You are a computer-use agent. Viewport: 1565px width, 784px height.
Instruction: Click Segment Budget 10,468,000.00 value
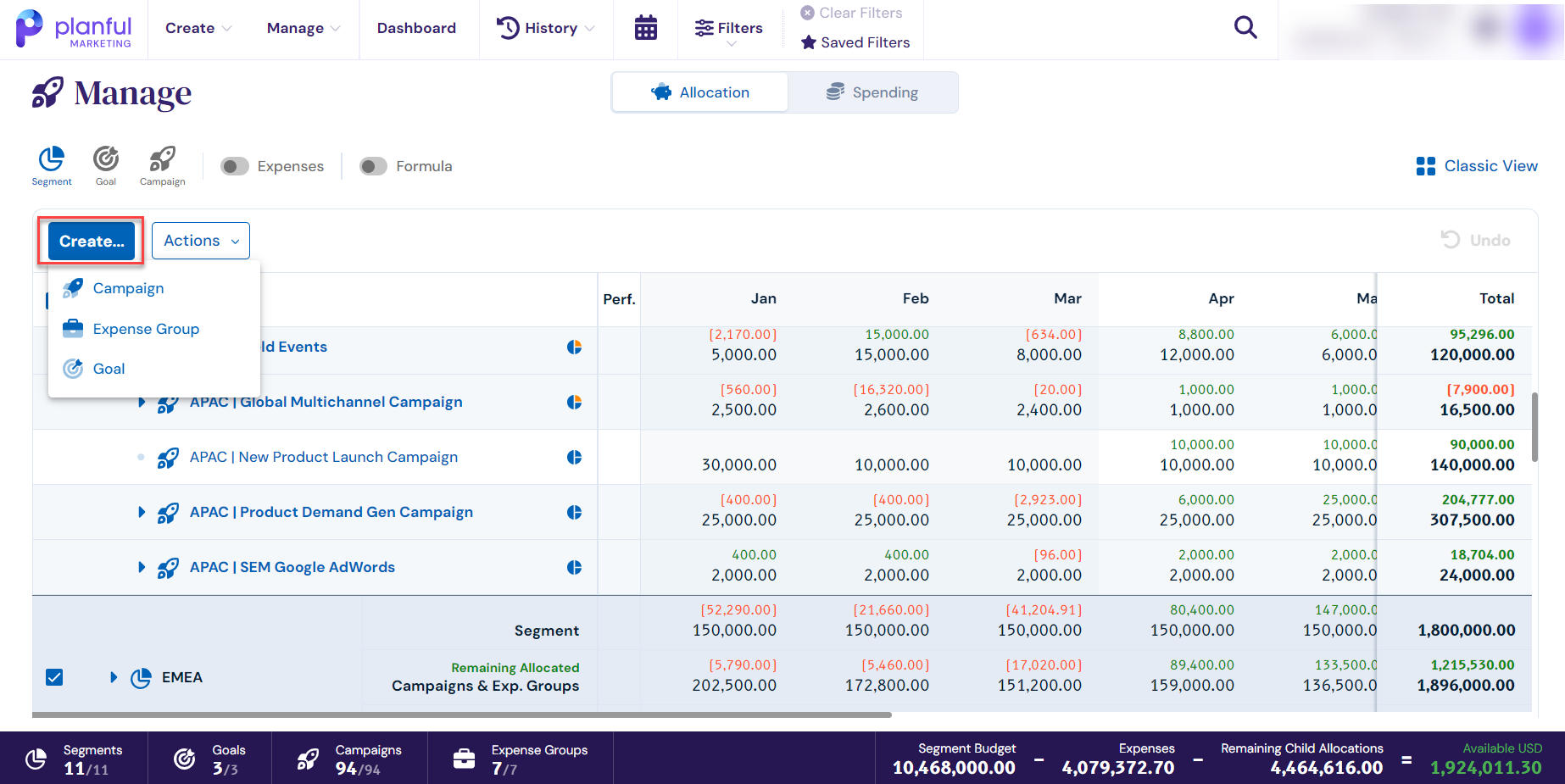pos(954,768)
